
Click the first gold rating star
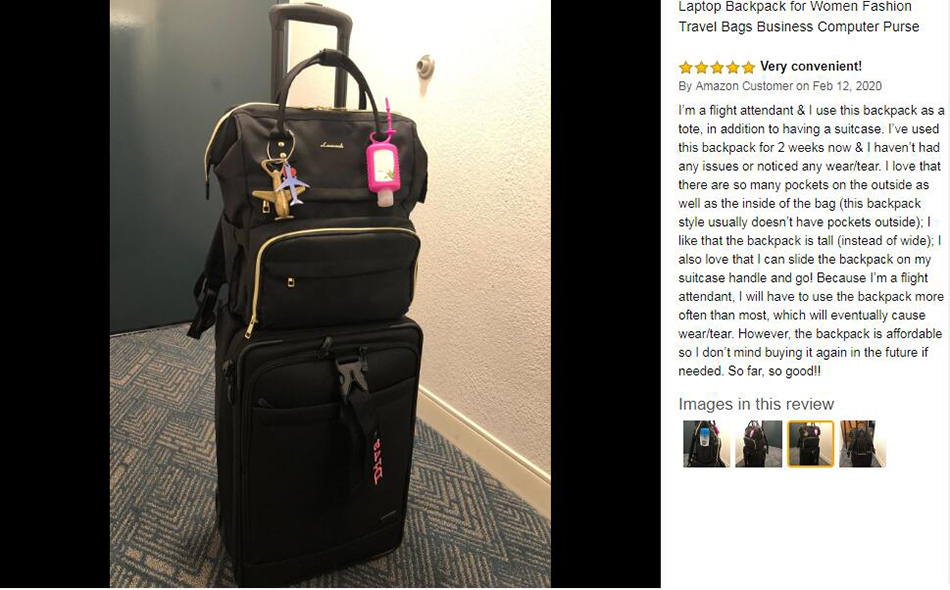pyautogui.click(x=686, y=67)
